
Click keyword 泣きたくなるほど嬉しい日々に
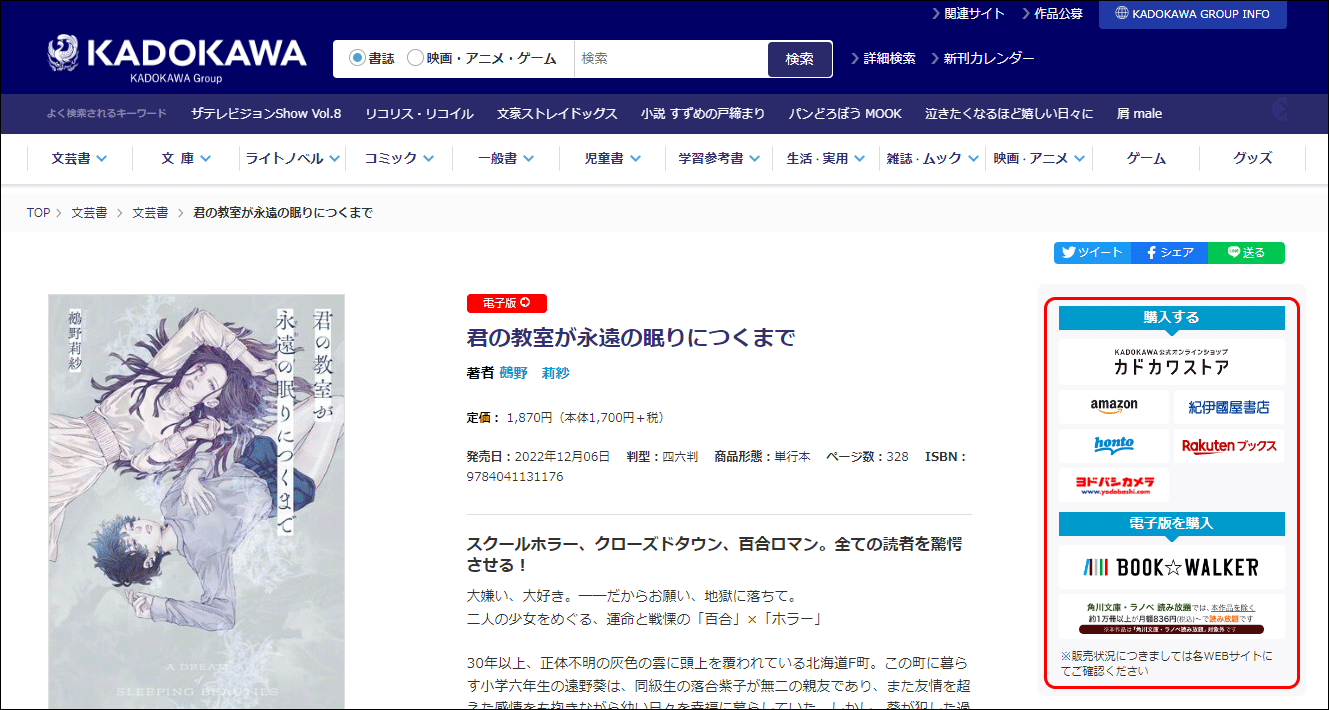tap(1009, 114)
